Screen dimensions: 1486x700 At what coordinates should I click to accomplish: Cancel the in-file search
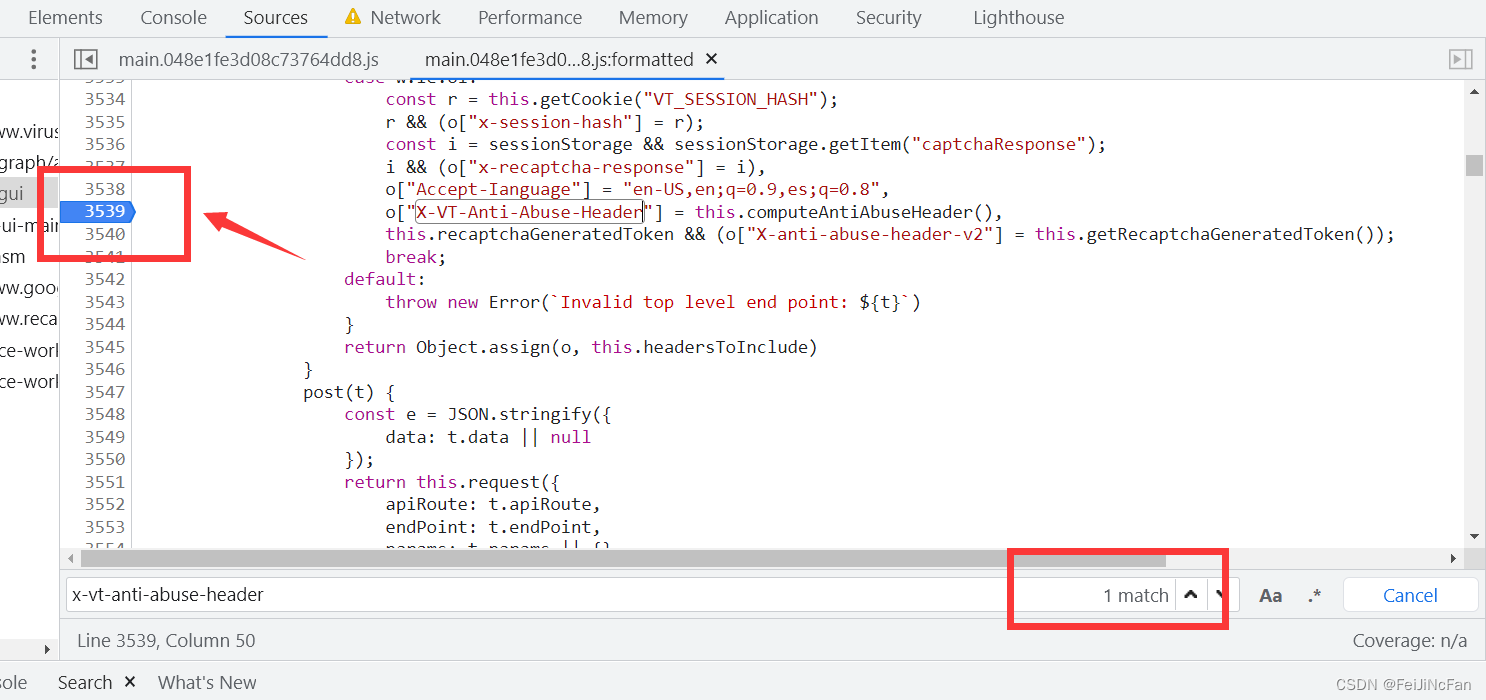click(x=1410, y=595)
